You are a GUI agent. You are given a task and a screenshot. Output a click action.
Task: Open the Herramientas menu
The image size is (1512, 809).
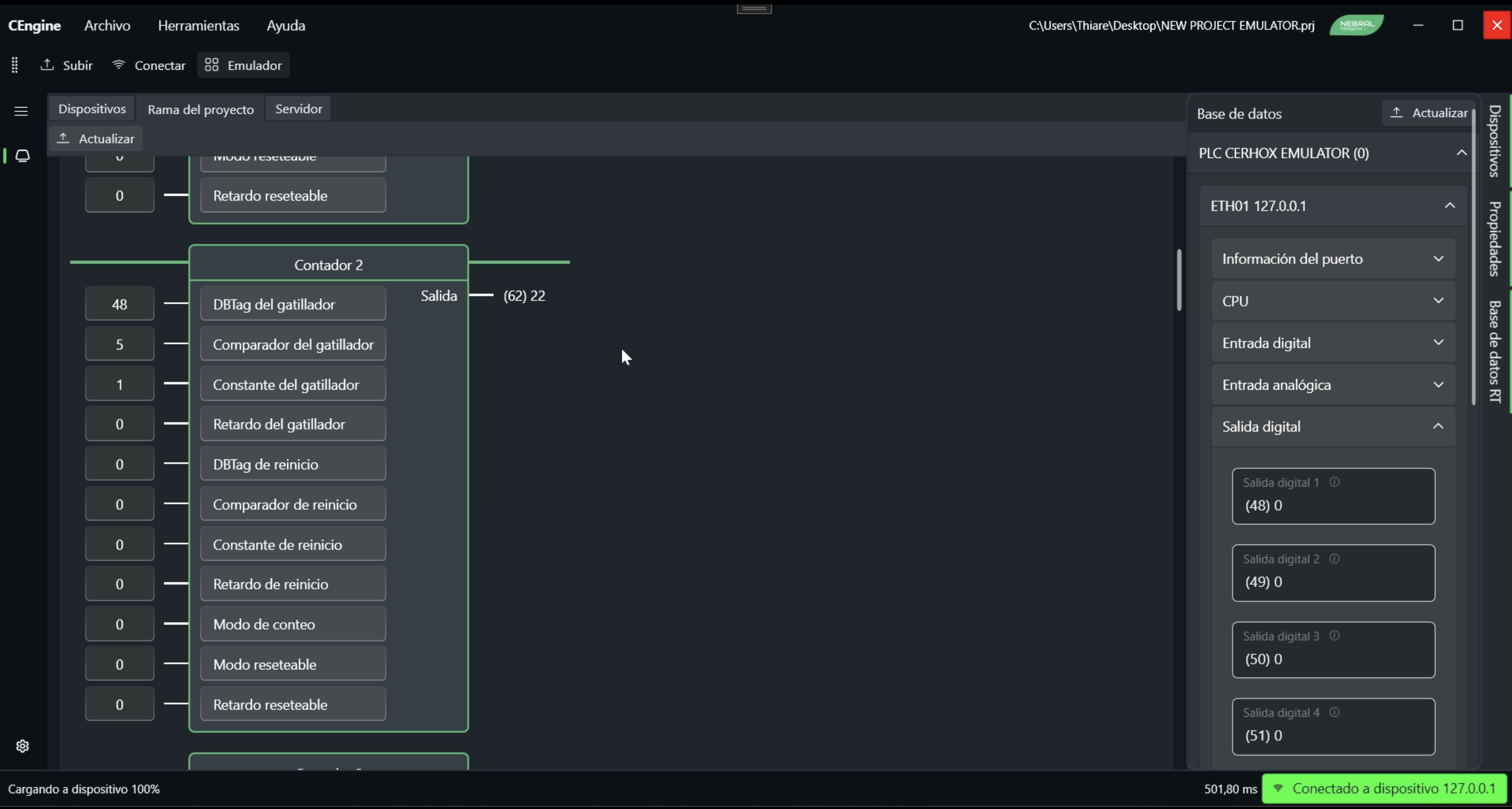tap(198, 25)
